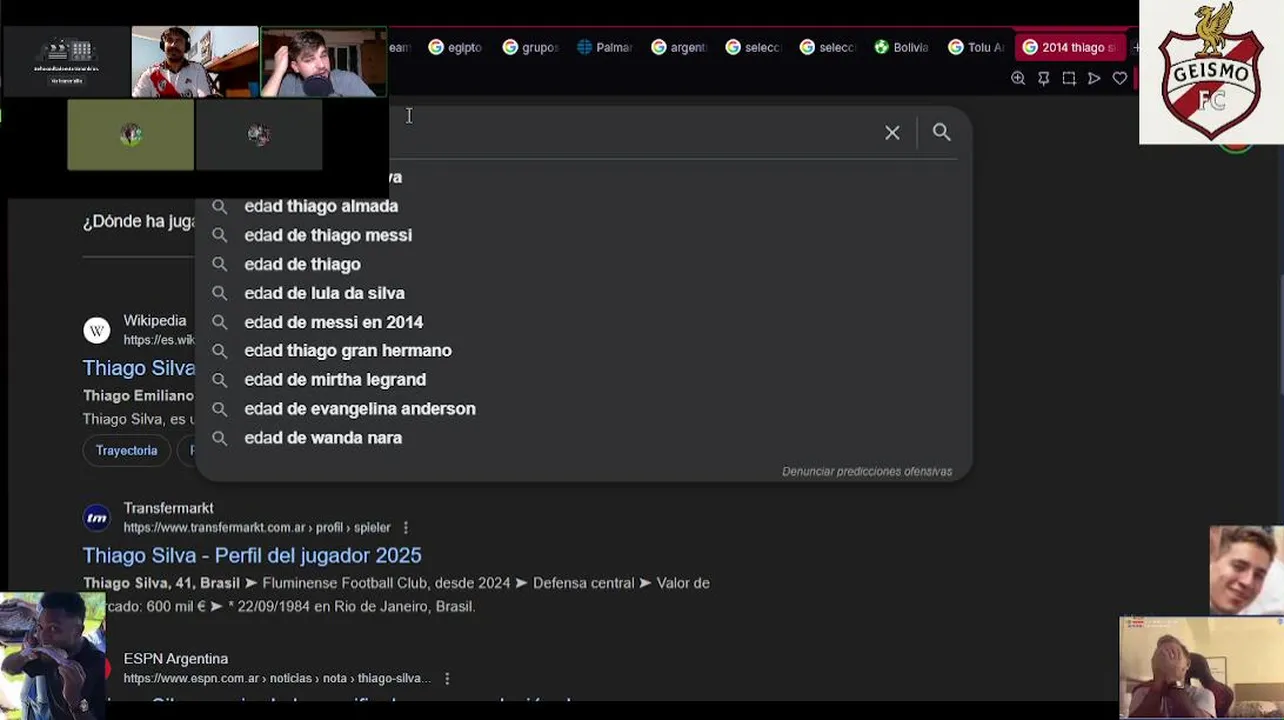The width and height of the screenshot is (1284, 720).
Task: Click the Transfermarkt favicon icon
Action: click(x=97, y=517)
